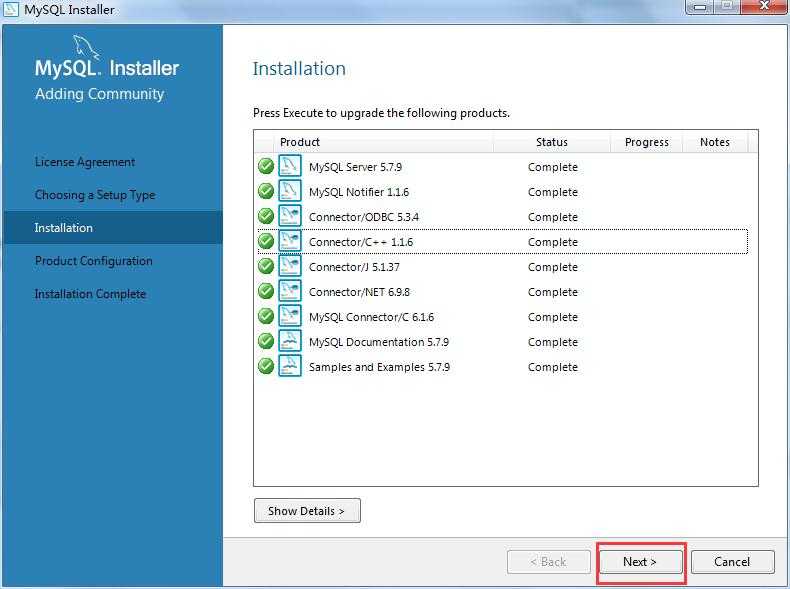The height and width of the screenshot is (589, 790).
Task: Click Complete status for Connector/NET 6.9.8
Action: pyautogui.click(x=553, y=292)
